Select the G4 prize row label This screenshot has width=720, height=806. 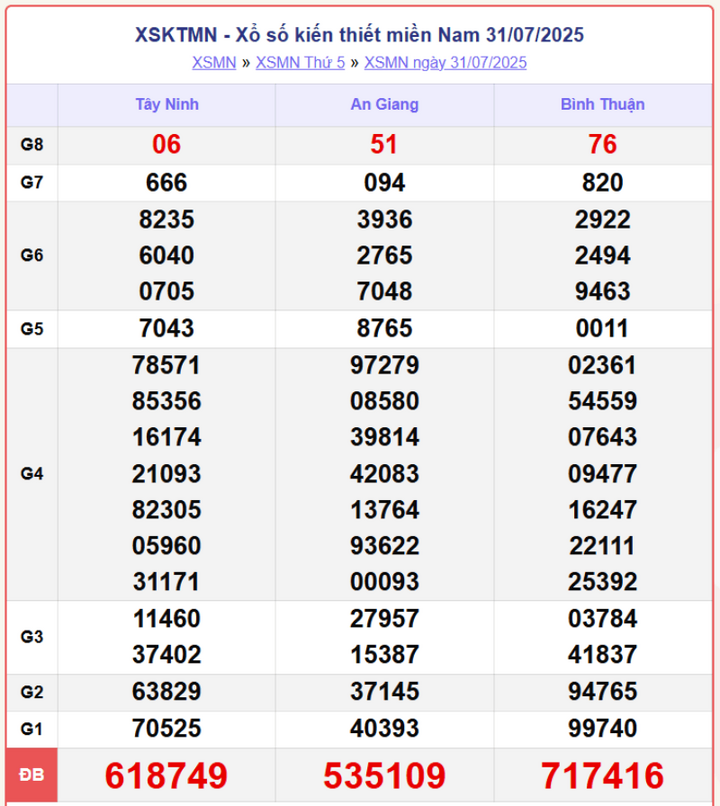(x=32, y=473)
